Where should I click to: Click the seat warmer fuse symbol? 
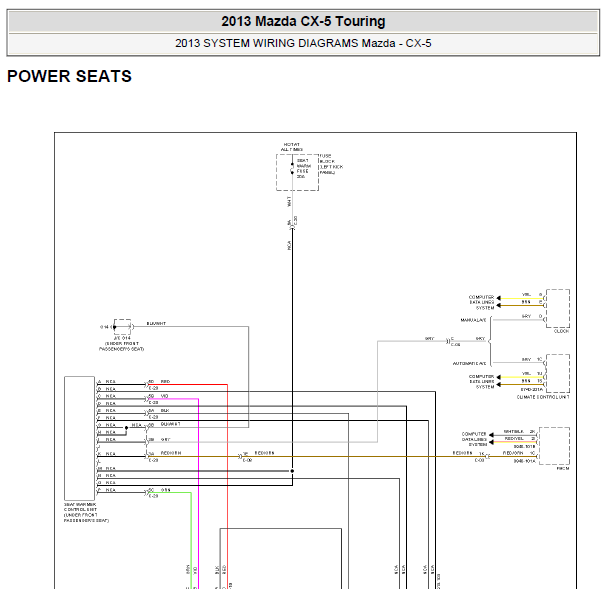(x=292, y=168)
